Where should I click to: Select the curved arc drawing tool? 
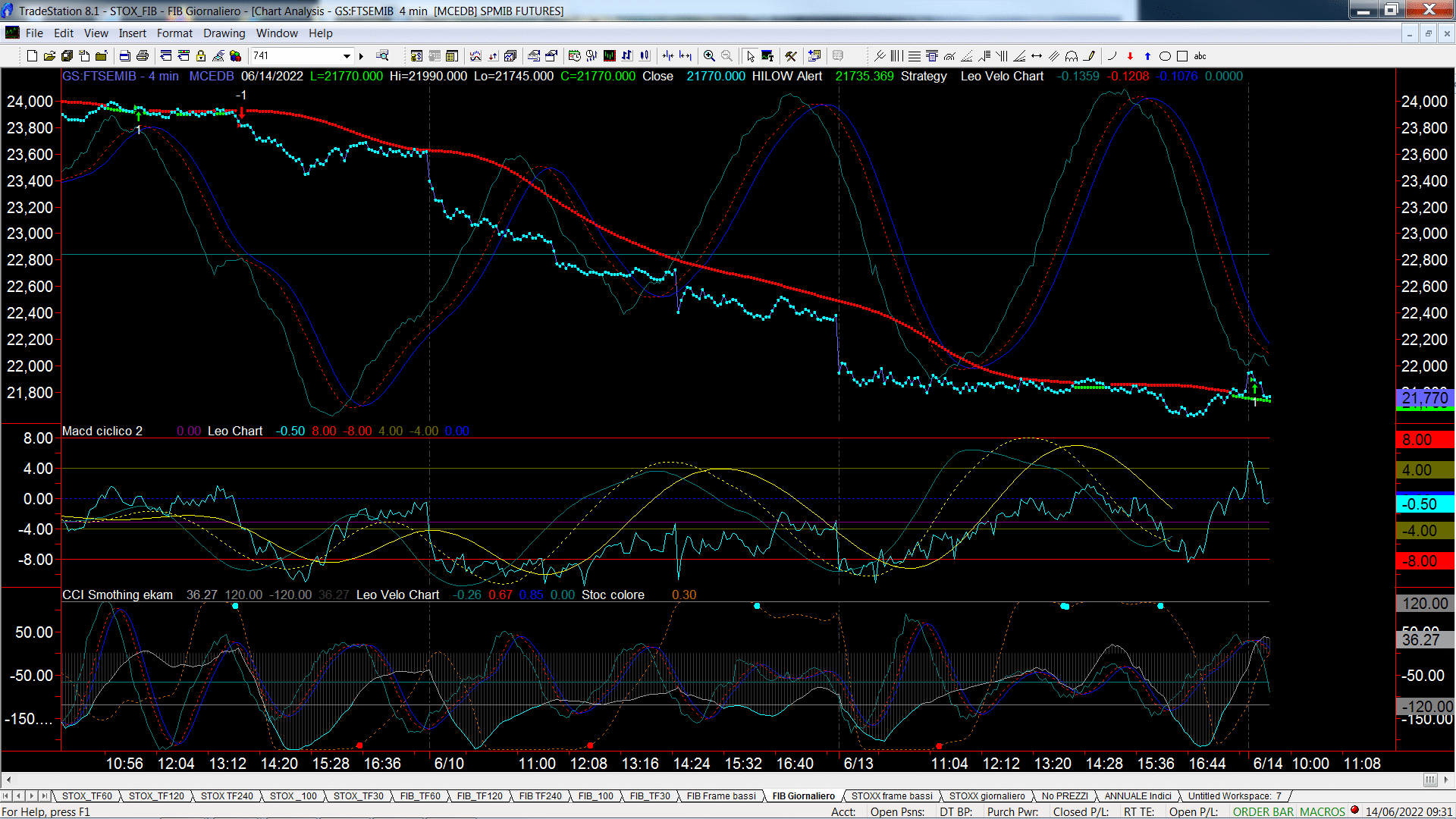[x=1112, y=55]
